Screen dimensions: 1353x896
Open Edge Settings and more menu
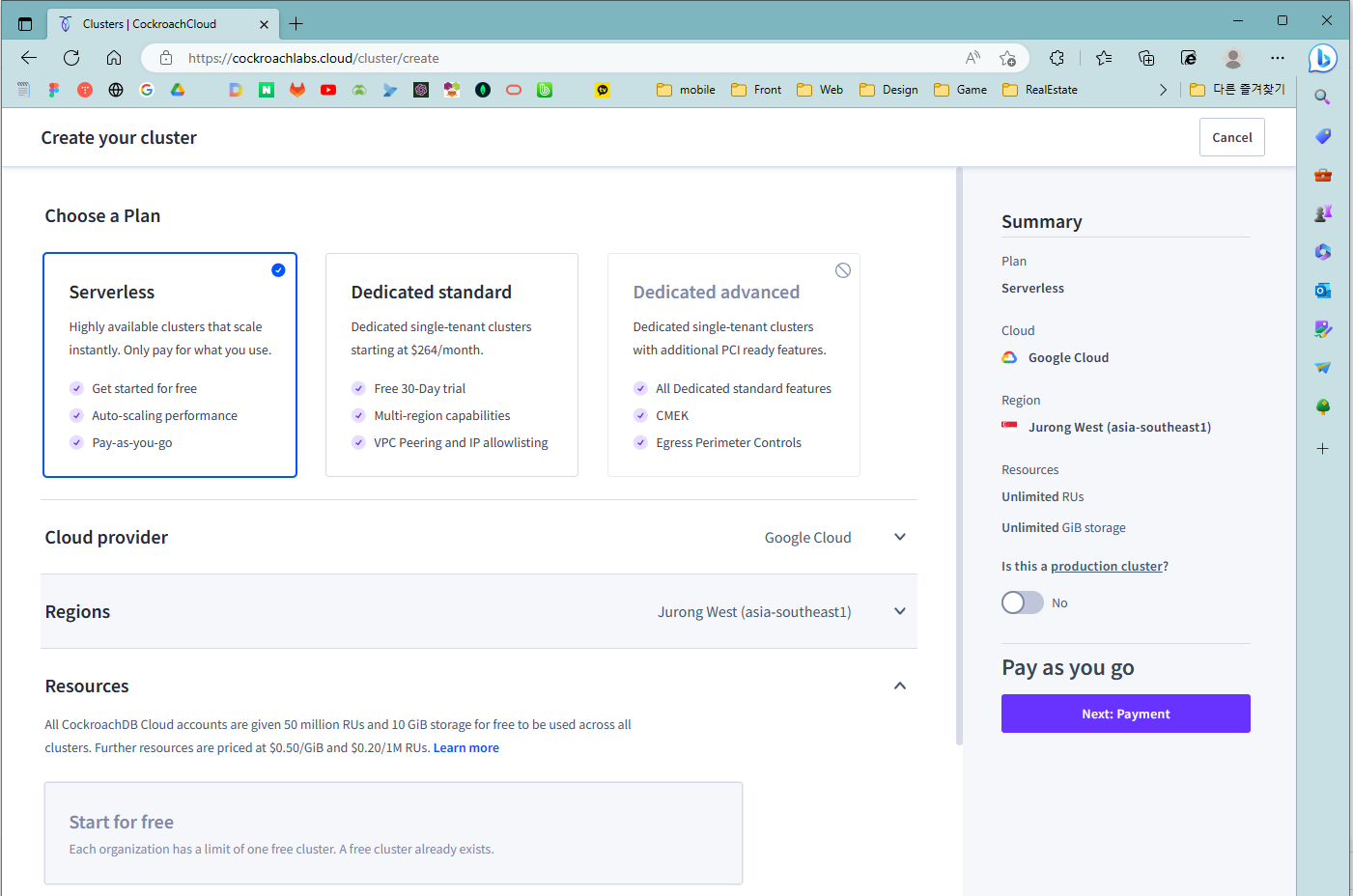point(1278,58)
